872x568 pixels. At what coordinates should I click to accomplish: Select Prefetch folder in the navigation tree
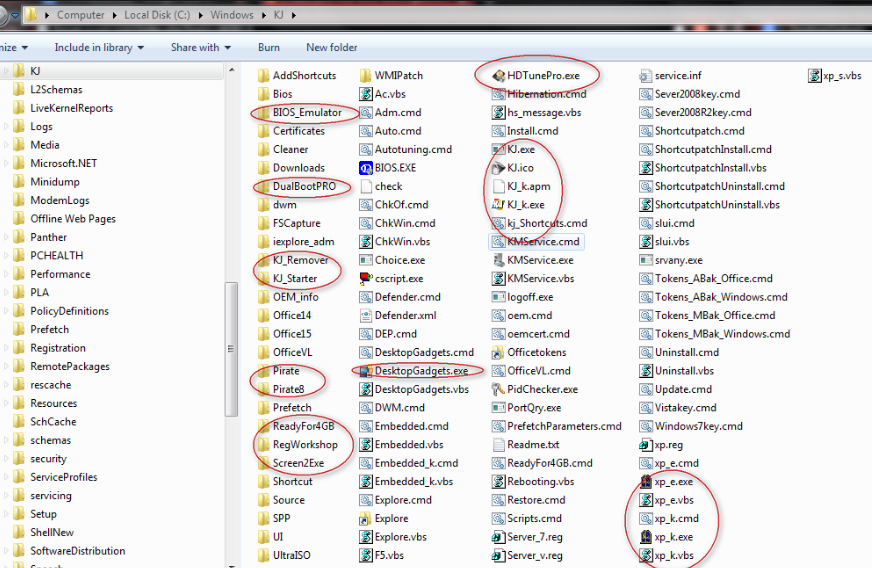(49, 329)
